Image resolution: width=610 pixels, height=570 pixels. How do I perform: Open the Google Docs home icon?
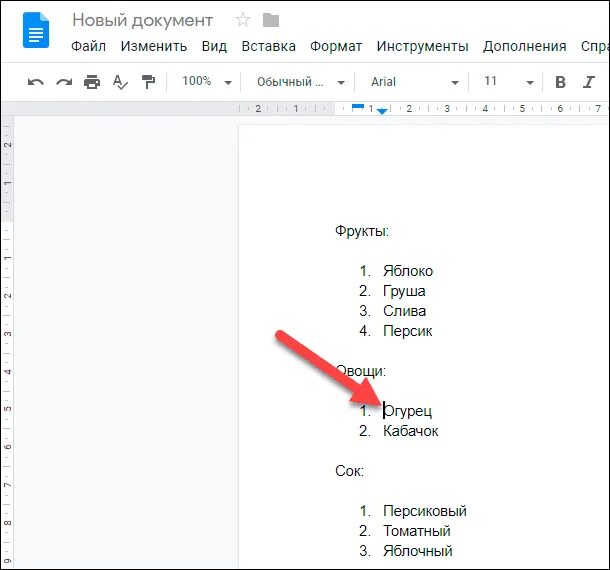click(36, 30)
